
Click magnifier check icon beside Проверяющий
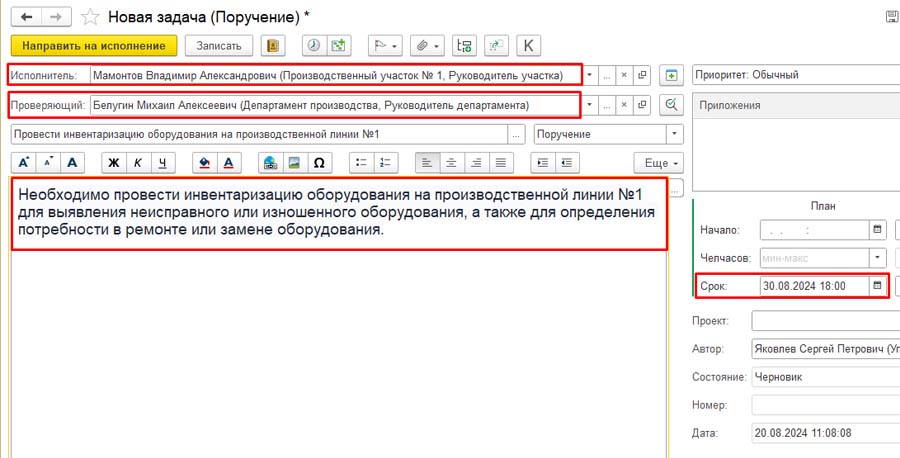point(671,105)
